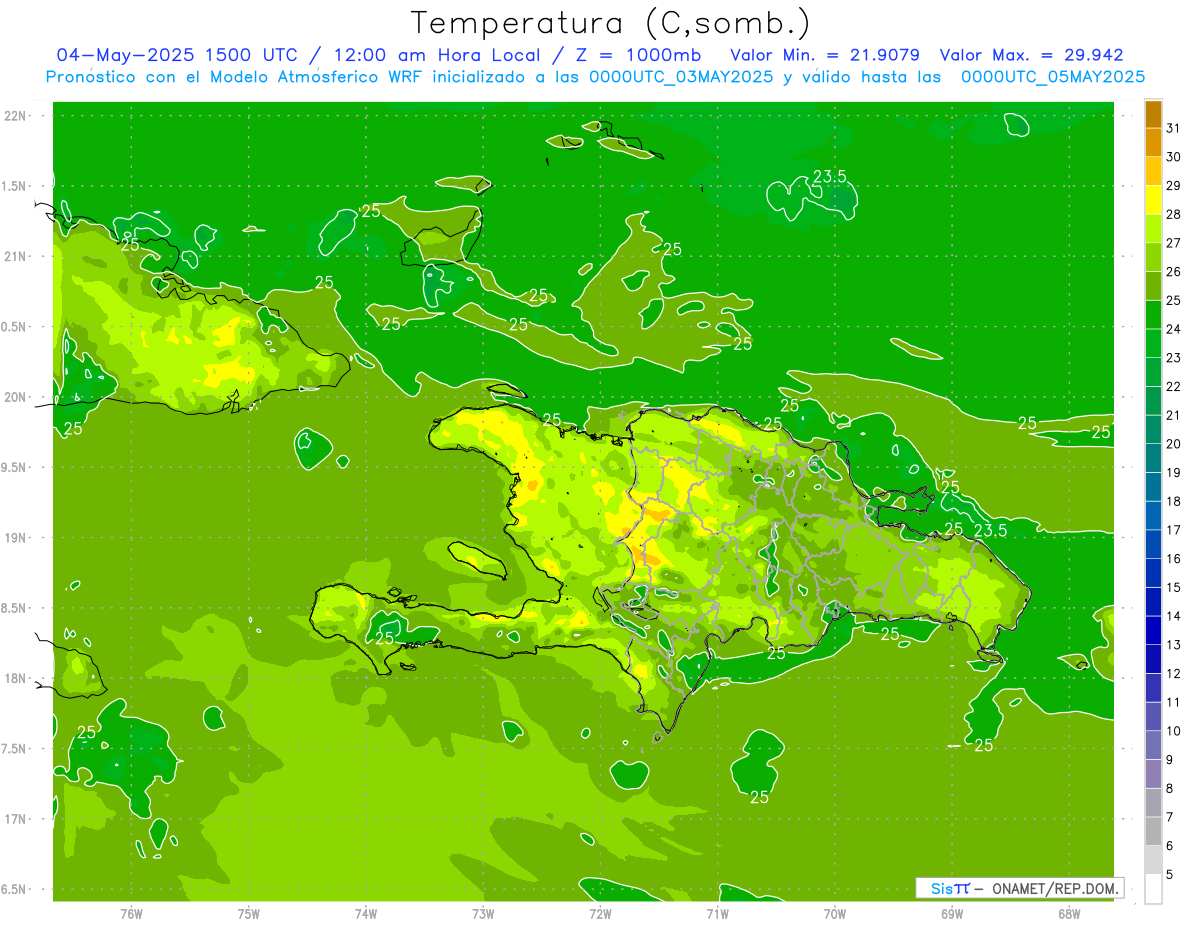Pick the dark orange swatch above 31
Image resolution: width=1200 pixels, height=927 pixels.
[x=1153, y=114]
